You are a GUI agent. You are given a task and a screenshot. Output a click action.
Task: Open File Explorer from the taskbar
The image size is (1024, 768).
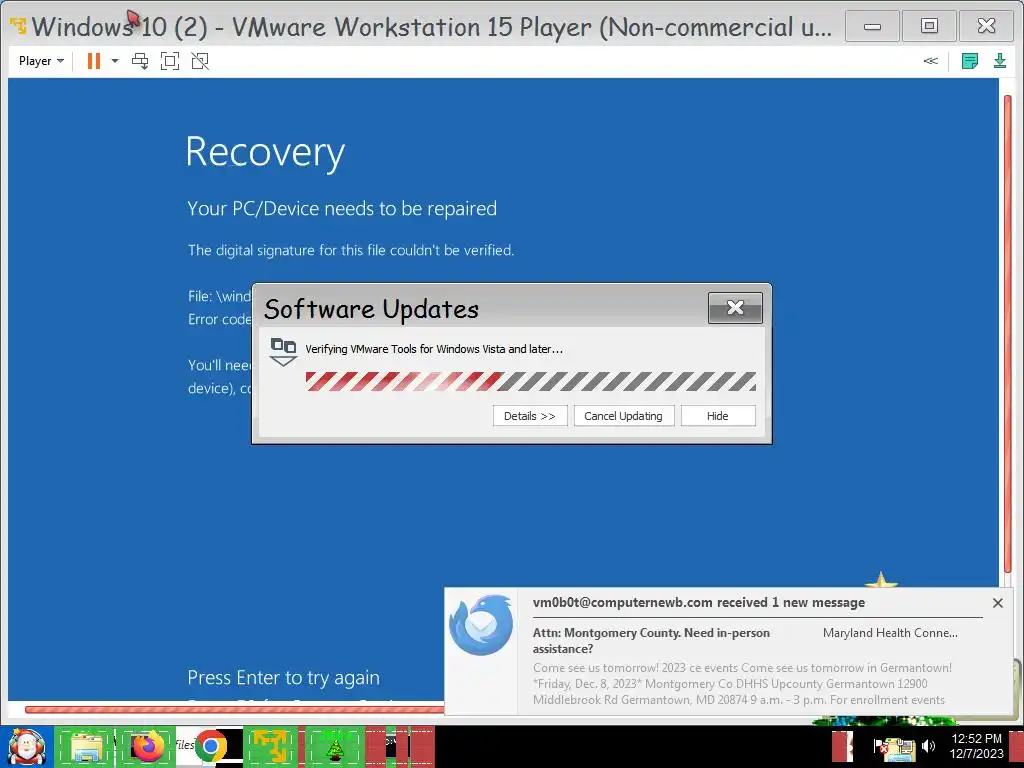pyautogui.click(x=86, y=746)
